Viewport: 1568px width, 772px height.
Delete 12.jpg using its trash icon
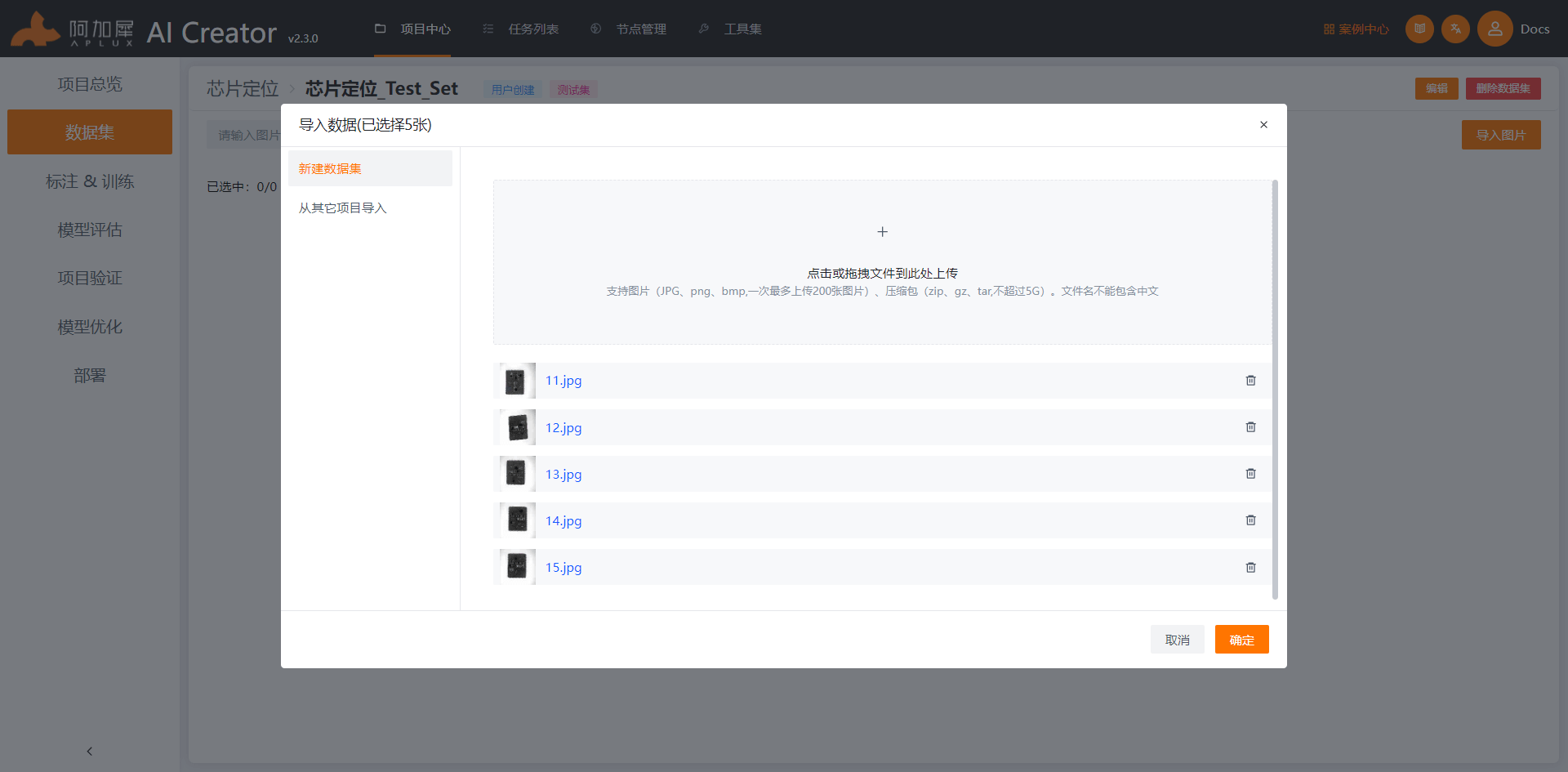coord(1250,427)
